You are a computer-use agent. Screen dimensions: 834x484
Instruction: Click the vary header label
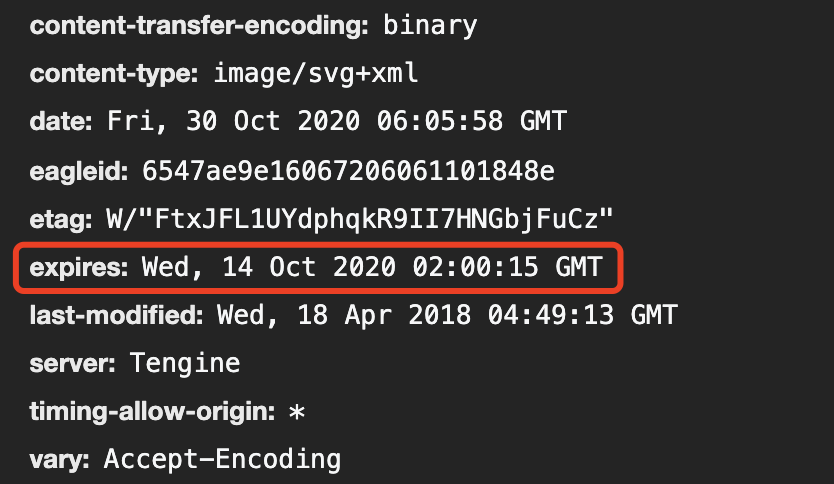tap(60, 460)
